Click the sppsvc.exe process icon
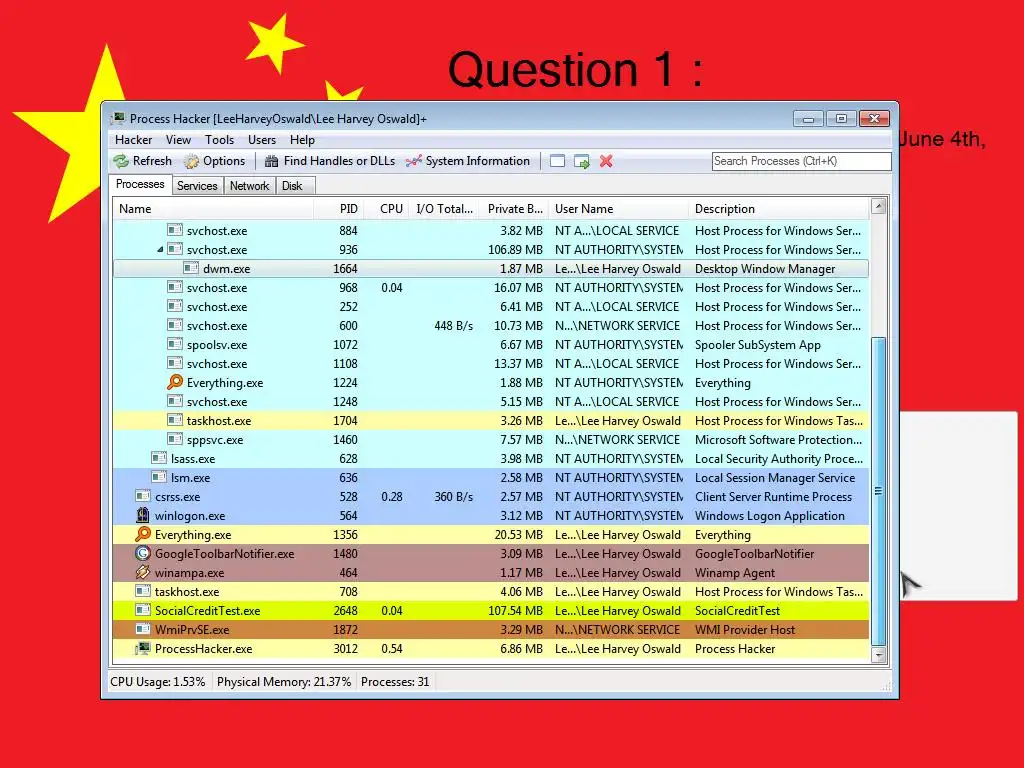 [x=174, y=439]
